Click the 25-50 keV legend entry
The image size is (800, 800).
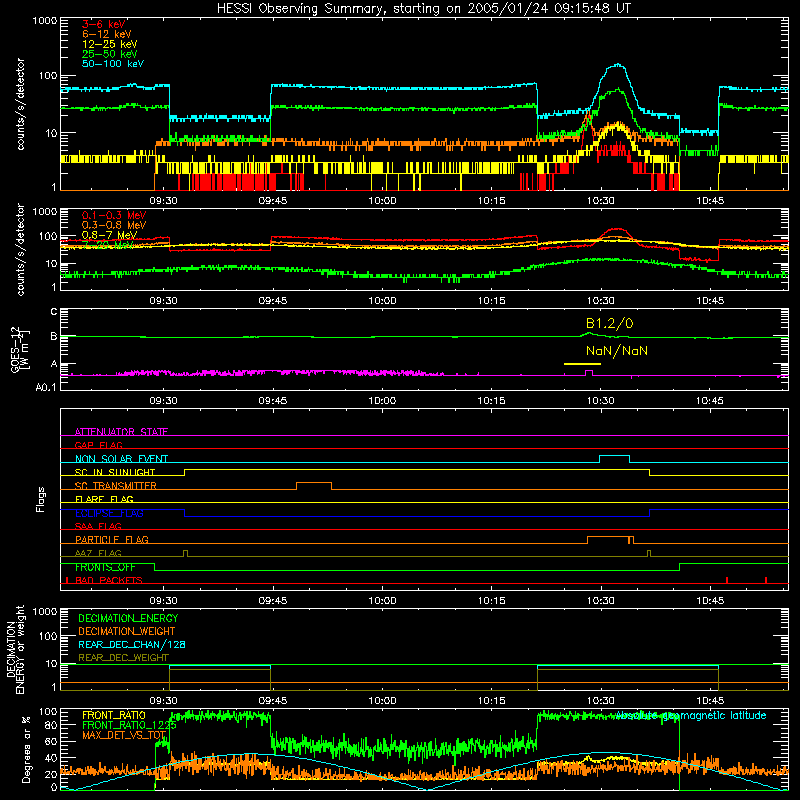pos(110,54)
